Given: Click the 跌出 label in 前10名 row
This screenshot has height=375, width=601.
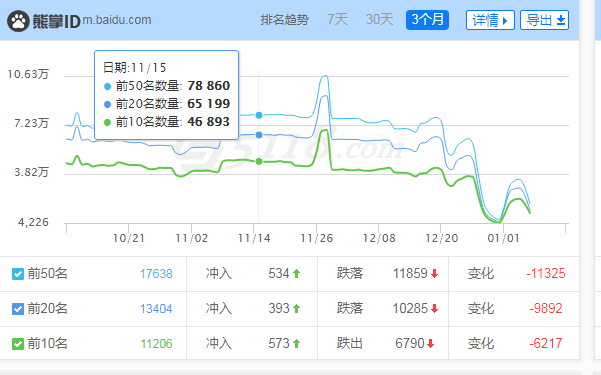Looking at the screenshot, I should pyautogui.click(x=350, y=343).
